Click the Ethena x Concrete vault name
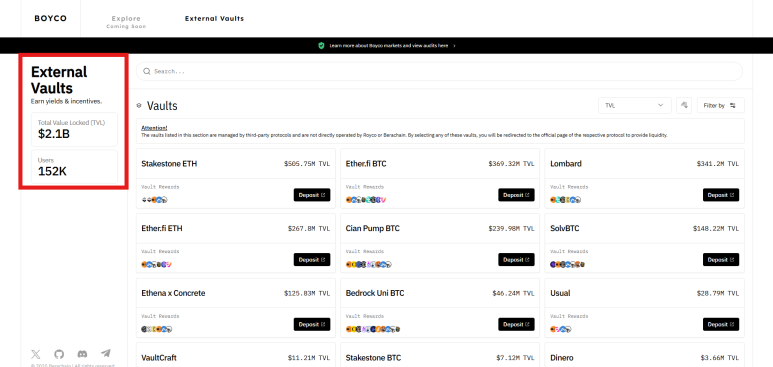The height and width of the screenshot is (367, 773). (173, 293)
